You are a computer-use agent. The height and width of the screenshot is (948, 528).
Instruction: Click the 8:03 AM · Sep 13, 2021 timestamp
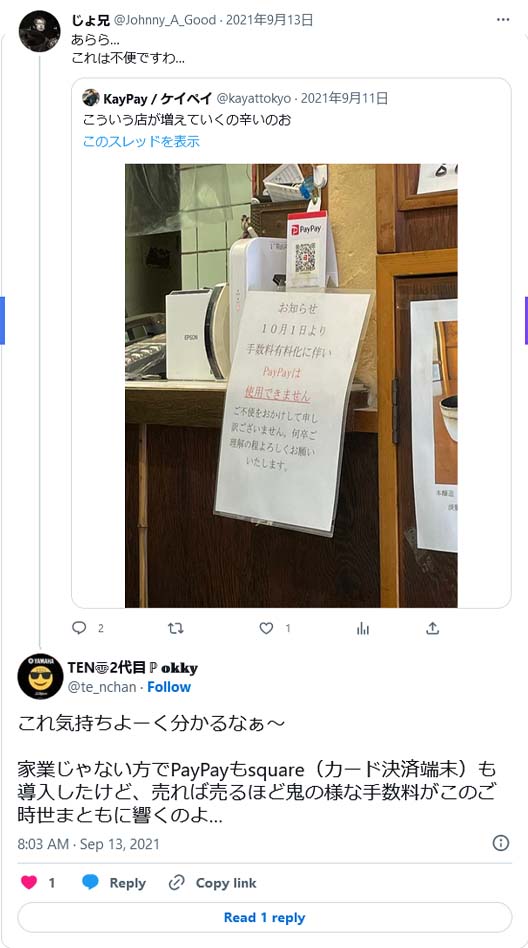point(88,843)
